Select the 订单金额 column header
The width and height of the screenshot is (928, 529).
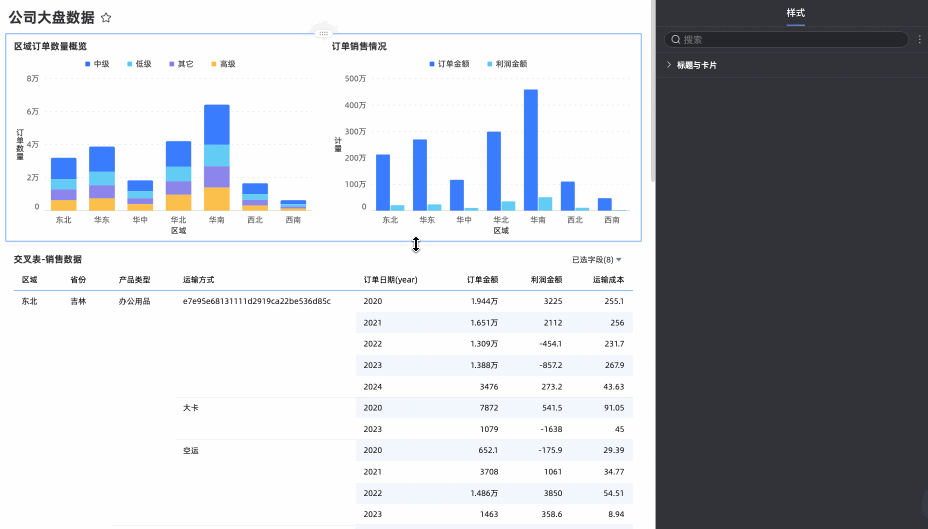click(482, 280)
